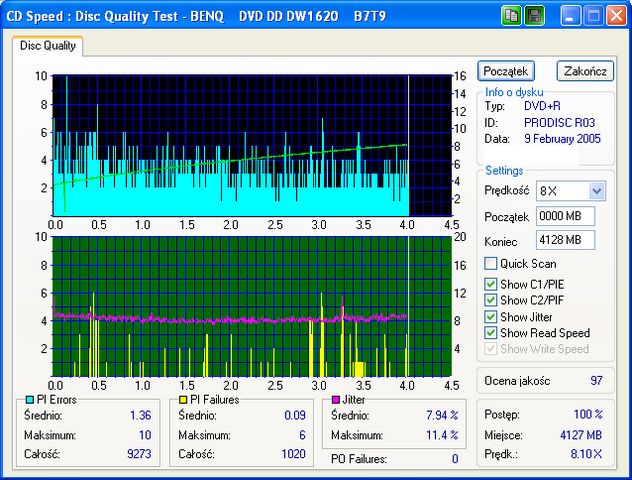
Task: Select the Disc Quality tab
Action: 48,46
